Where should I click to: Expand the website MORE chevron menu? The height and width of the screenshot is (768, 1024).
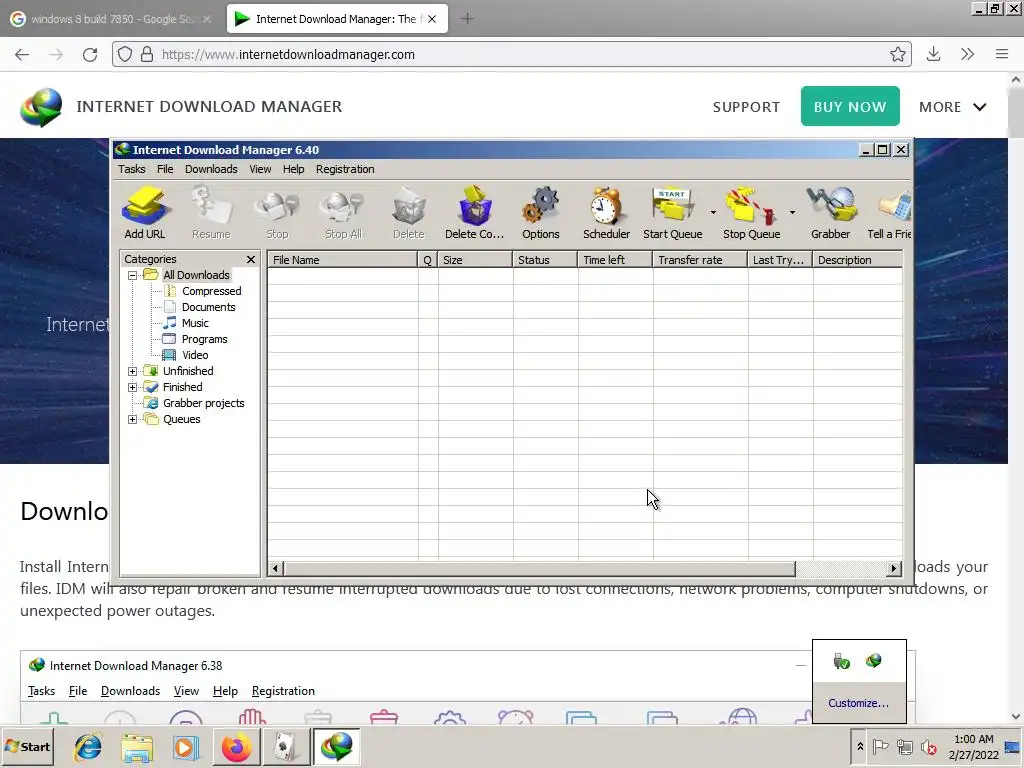pyautogui.click(x=980, y=107)
